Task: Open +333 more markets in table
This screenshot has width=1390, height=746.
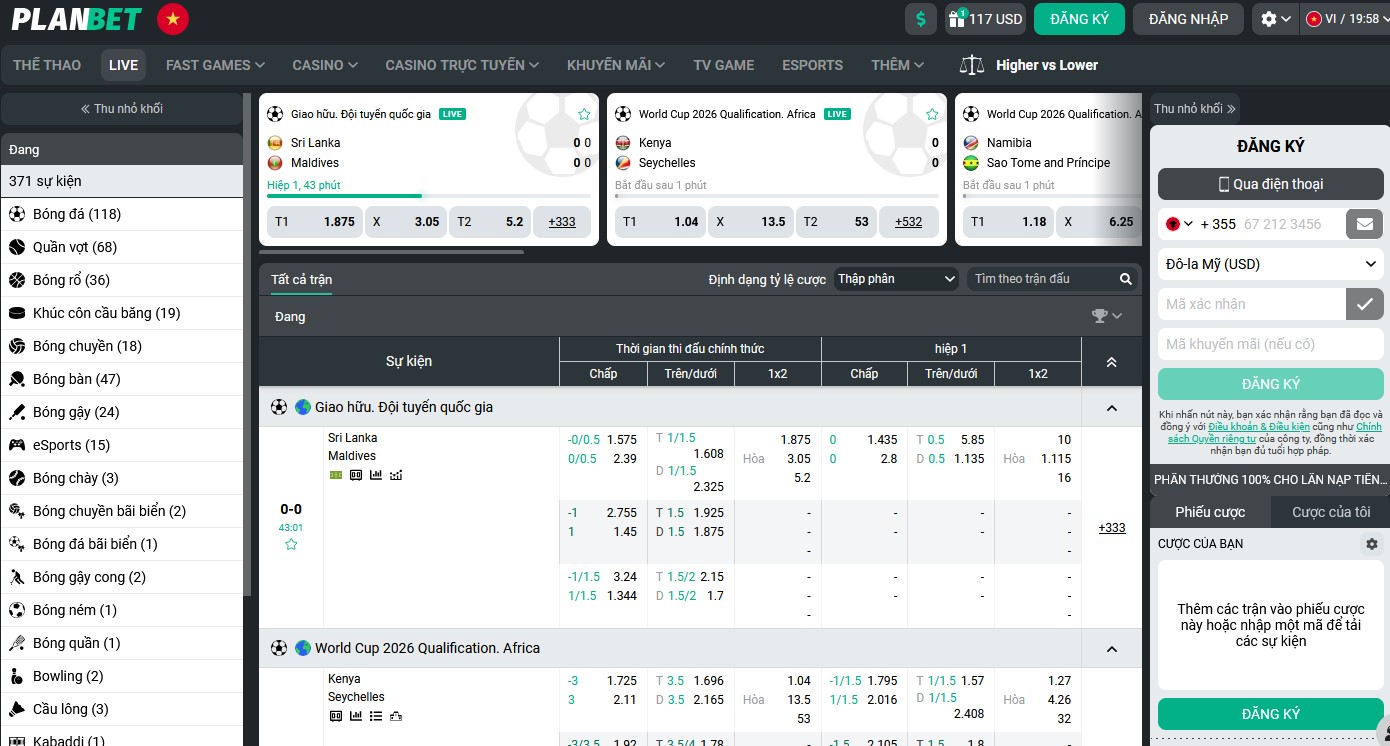Action: tap(1111, 527)
